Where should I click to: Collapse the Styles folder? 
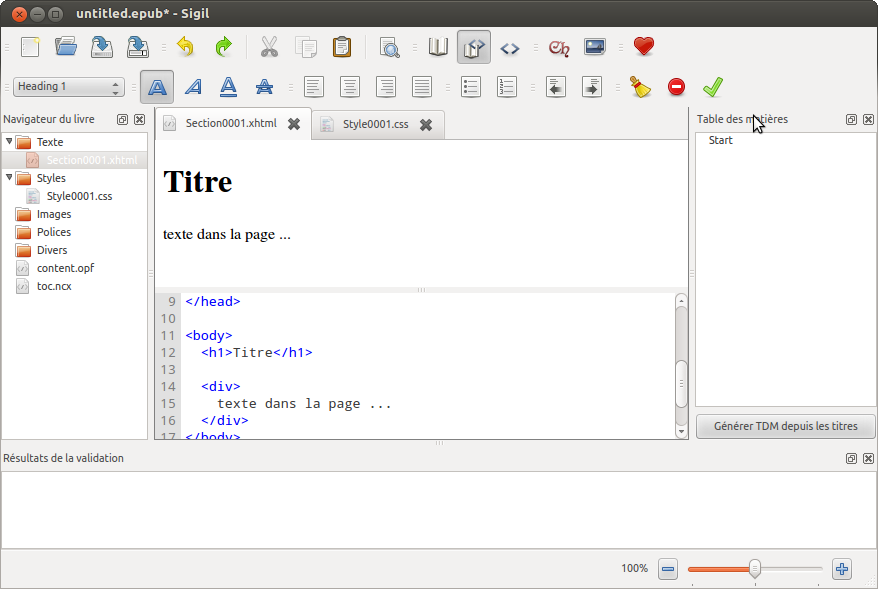(x=10, y=177)
